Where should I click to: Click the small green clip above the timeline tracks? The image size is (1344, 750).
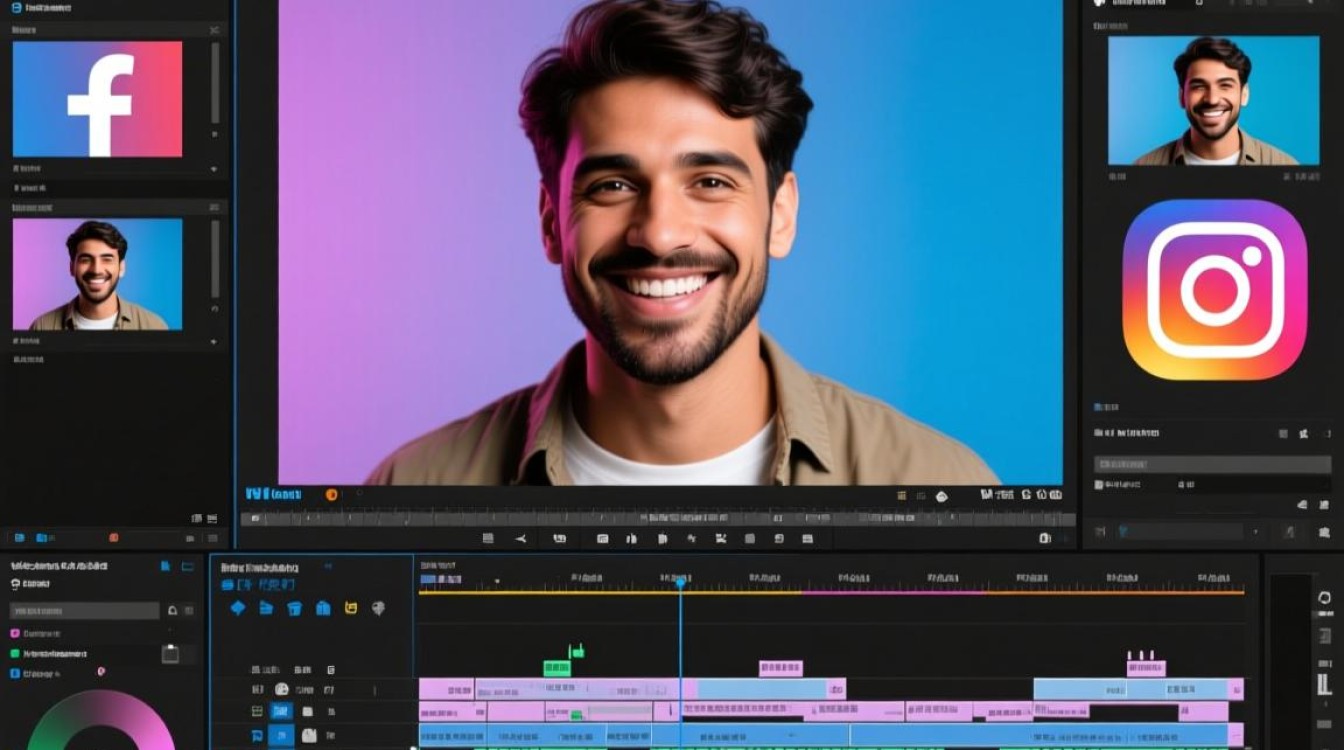pos(557,668)
